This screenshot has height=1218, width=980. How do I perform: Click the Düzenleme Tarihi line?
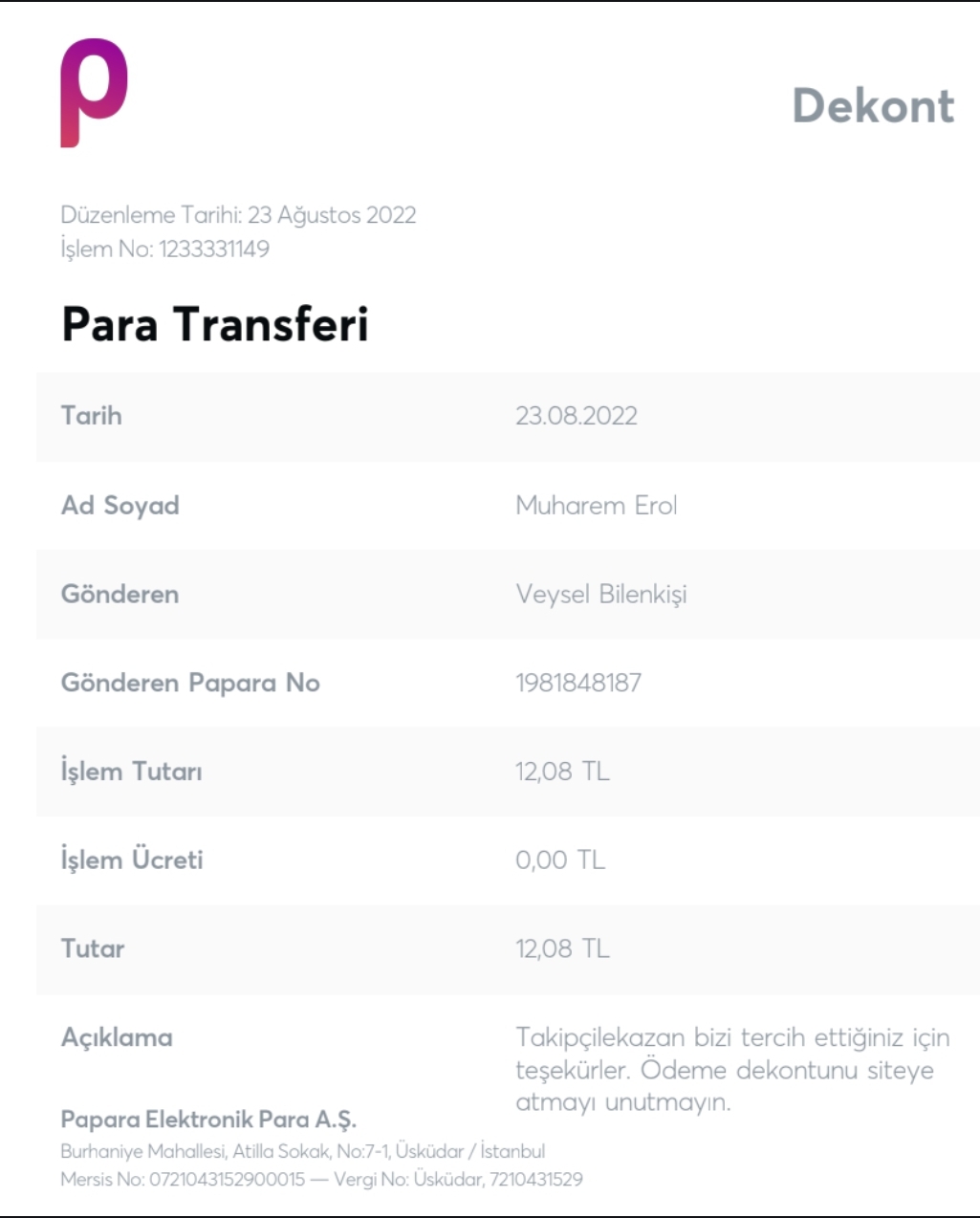(x=238, y=214)
